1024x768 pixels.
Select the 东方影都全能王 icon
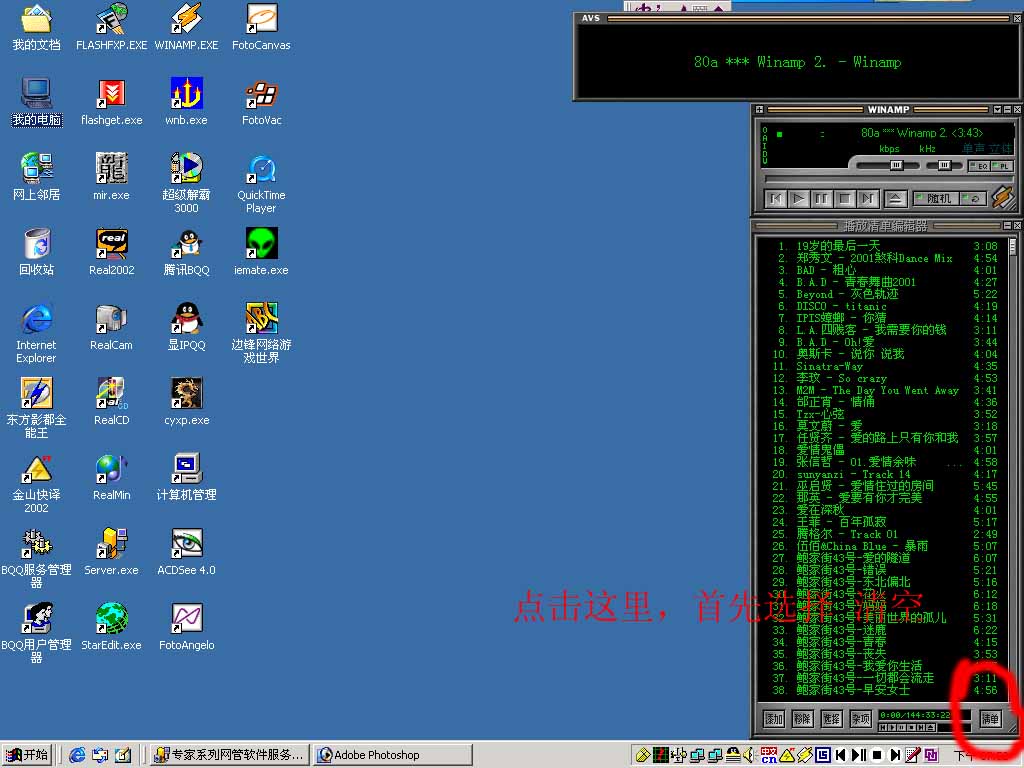(37, 408)
